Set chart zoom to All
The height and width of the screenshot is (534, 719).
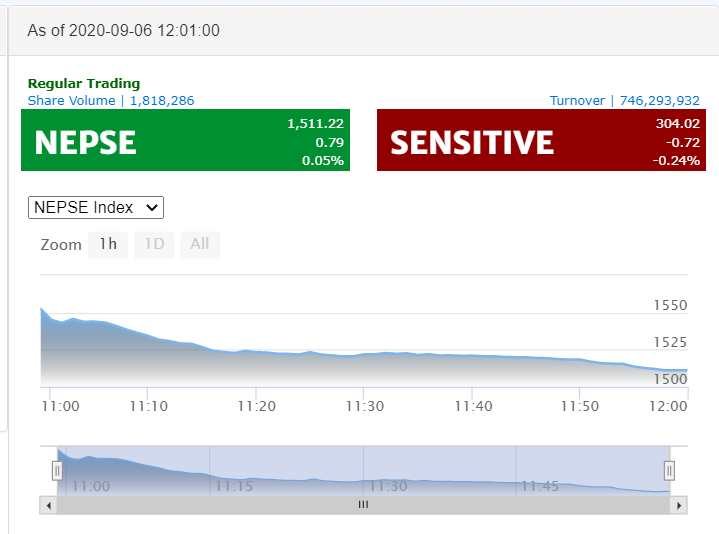[x=200, y=245]
